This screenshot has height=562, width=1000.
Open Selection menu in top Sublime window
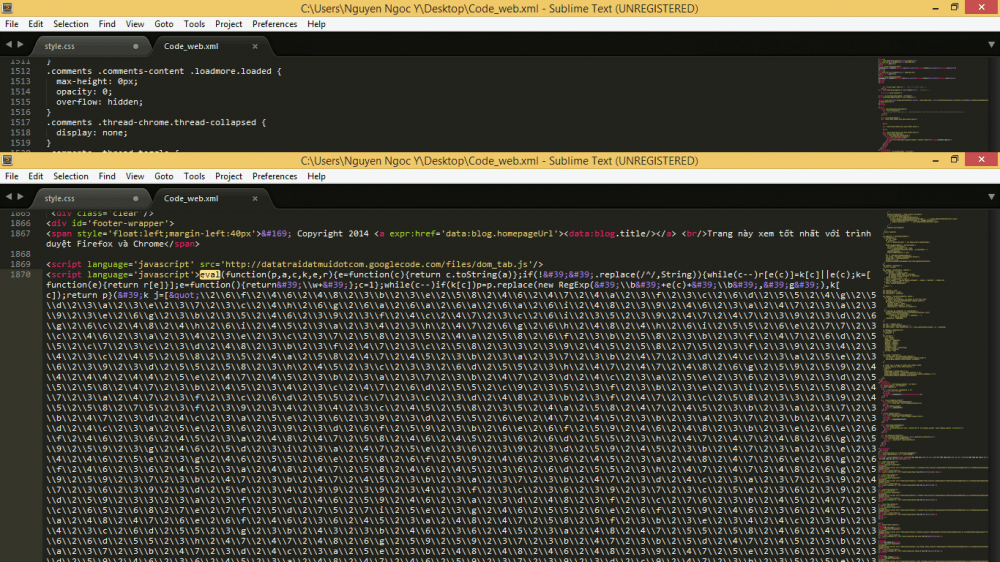(70, 24)
